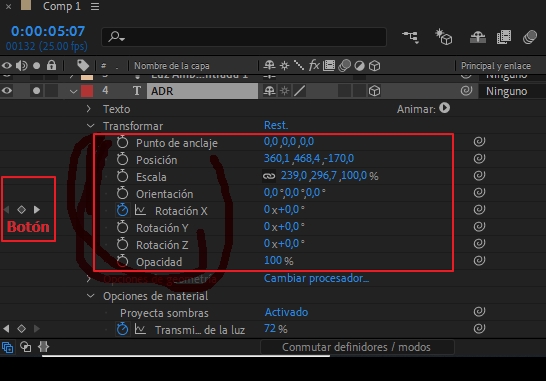
Task: Select the Comp 1 tab
Action: 62,6
